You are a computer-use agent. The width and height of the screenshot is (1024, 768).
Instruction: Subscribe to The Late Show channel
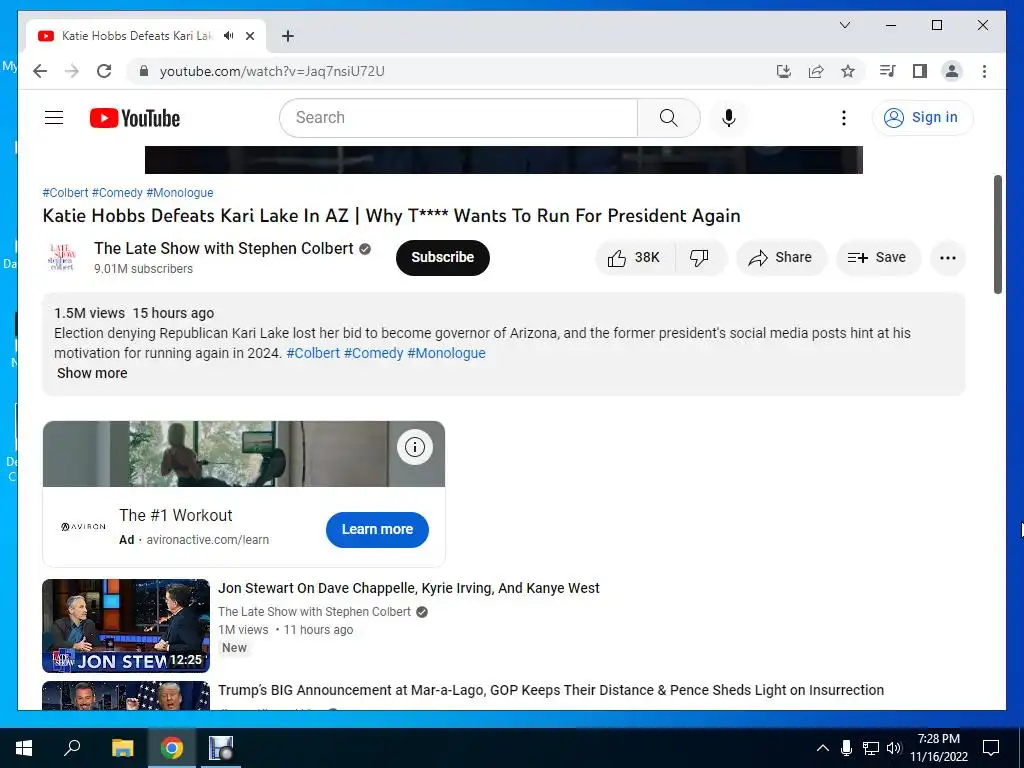tap(442, 257)
